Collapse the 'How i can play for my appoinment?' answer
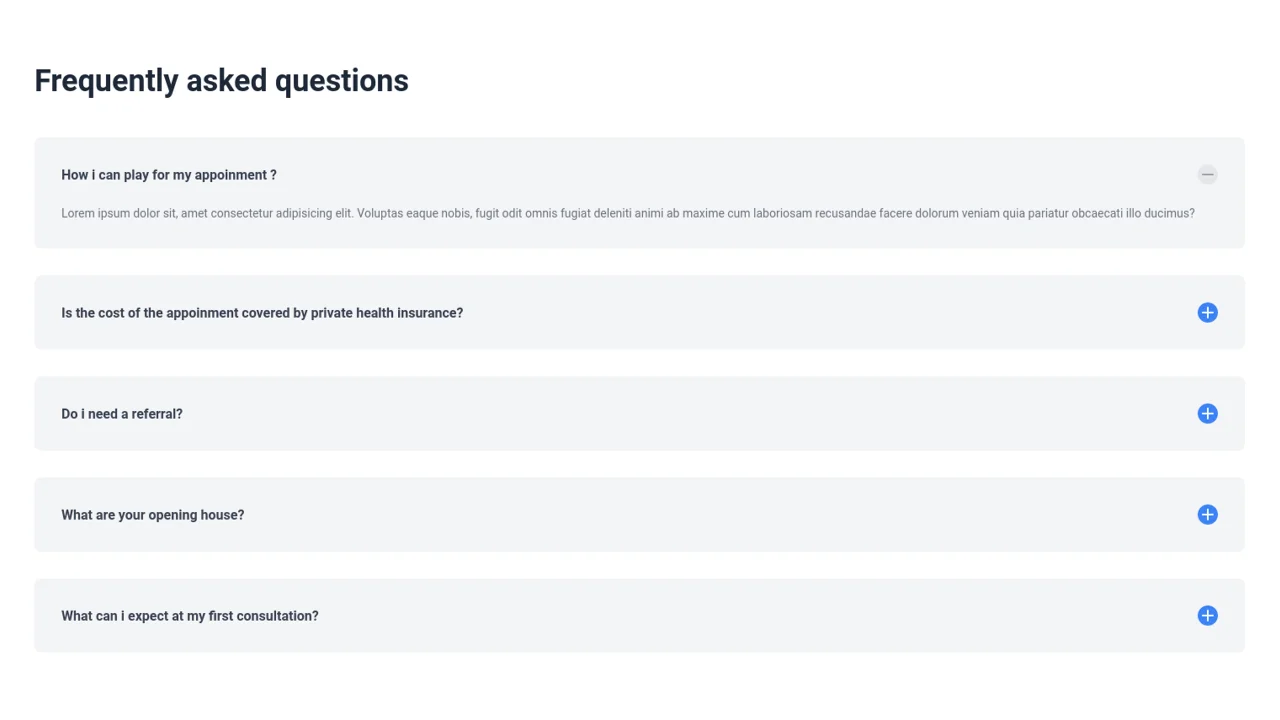This screenshot has height=720, width=1280. point(1207,174)
